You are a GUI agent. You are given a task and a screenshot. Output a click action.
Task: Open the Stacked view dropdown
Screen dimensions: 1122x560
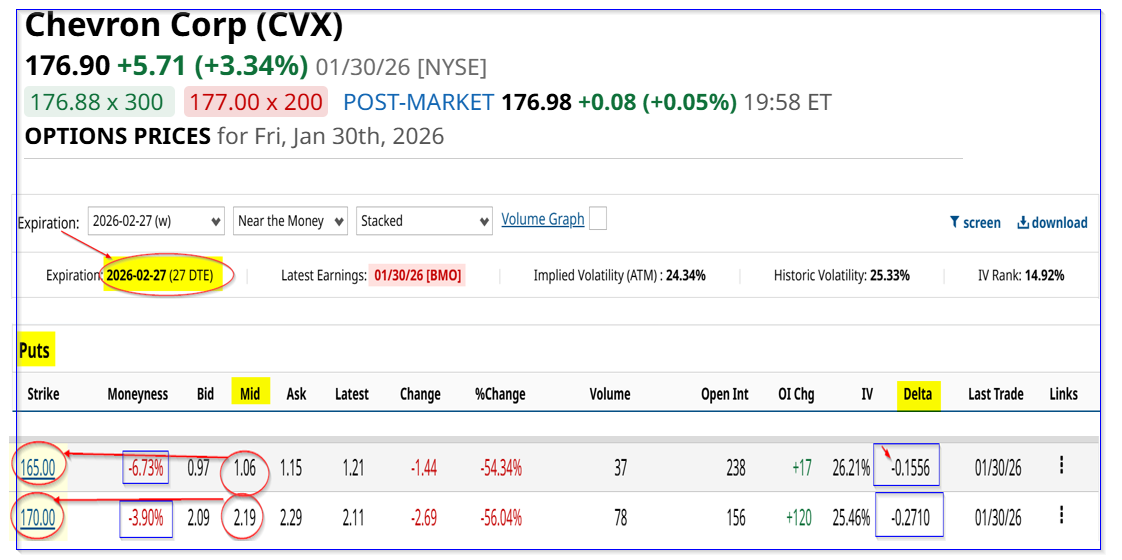pos(424,221)
